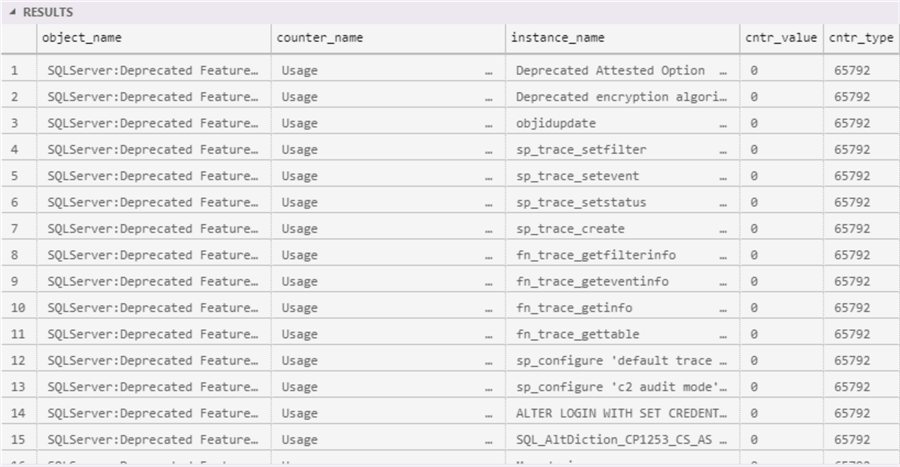Viewport: 900px width, 467px height.
Task: Select cntr_type 65792 in row 12
Action: (x=861, y=360)
